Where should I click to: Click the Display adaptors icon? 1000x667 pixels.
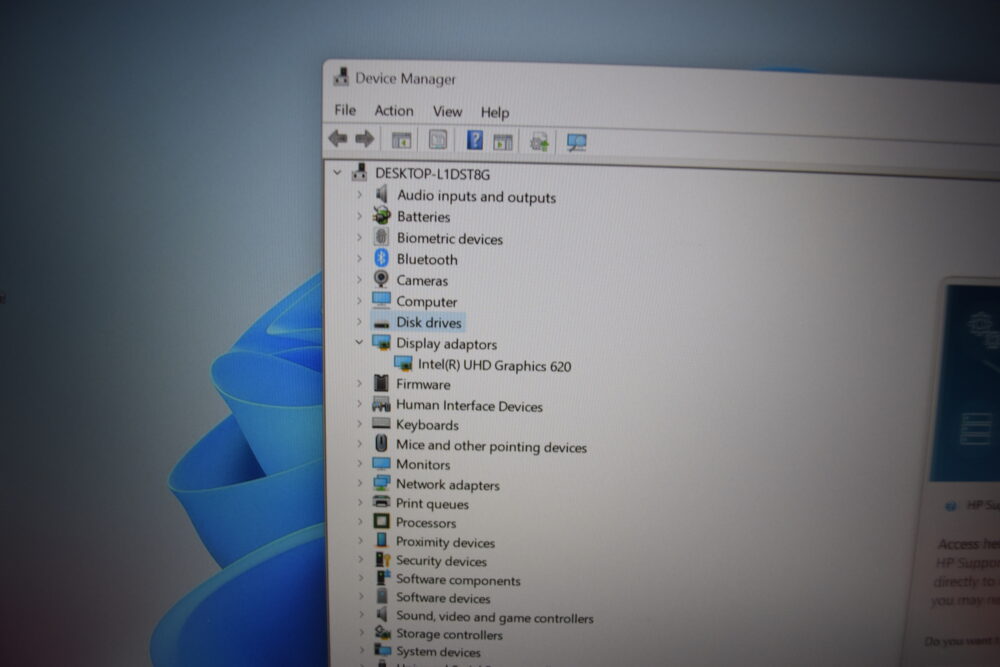click(x=381, y=342)
